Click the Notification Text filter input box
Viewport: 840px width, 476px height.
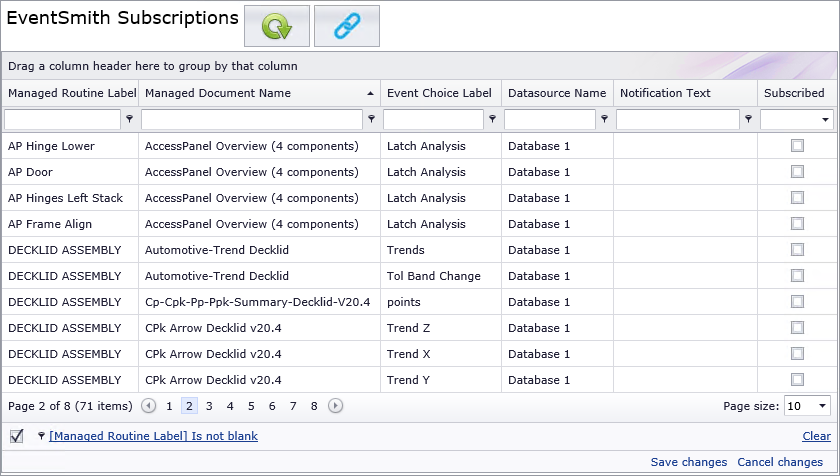tap(678, 119)
